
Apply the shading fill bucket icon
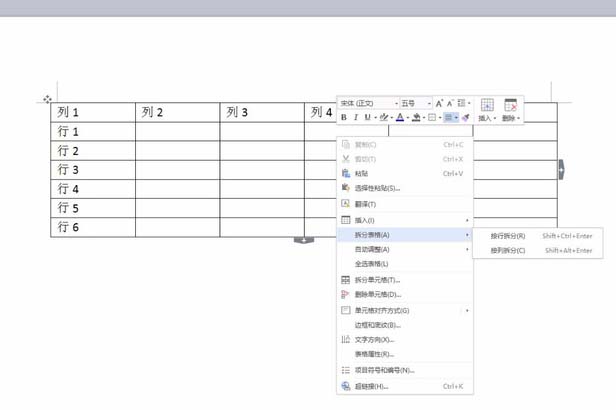[x=416, y=117]
